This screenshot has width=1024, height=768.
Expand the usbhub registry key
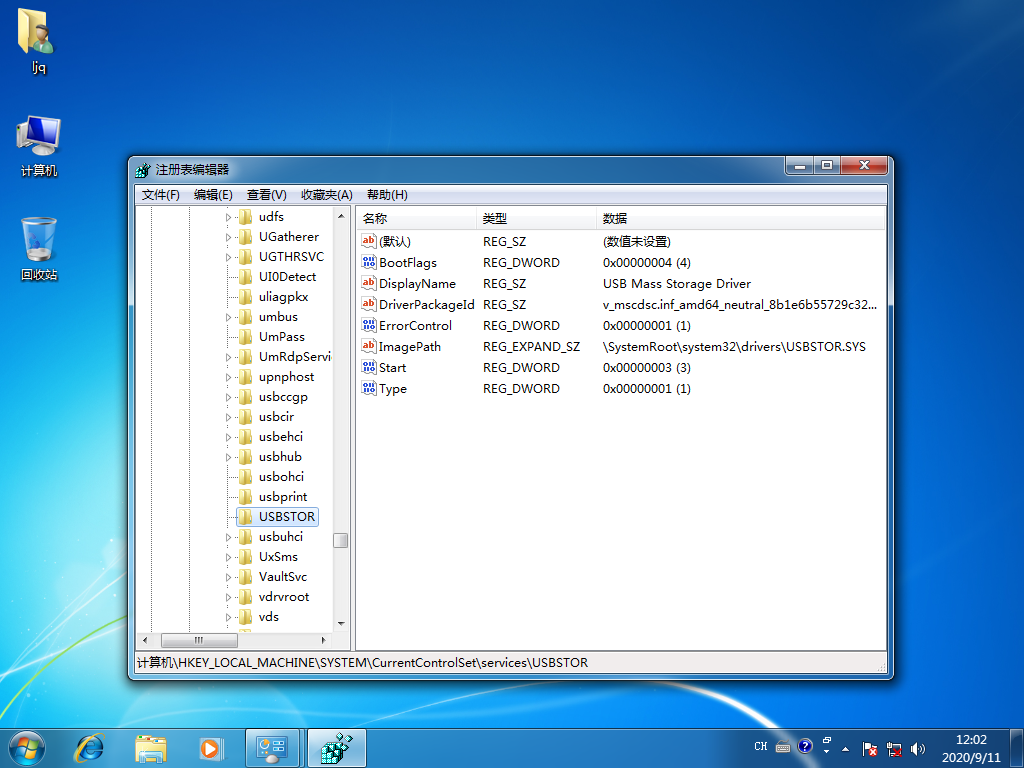click(x=227, y=456)
